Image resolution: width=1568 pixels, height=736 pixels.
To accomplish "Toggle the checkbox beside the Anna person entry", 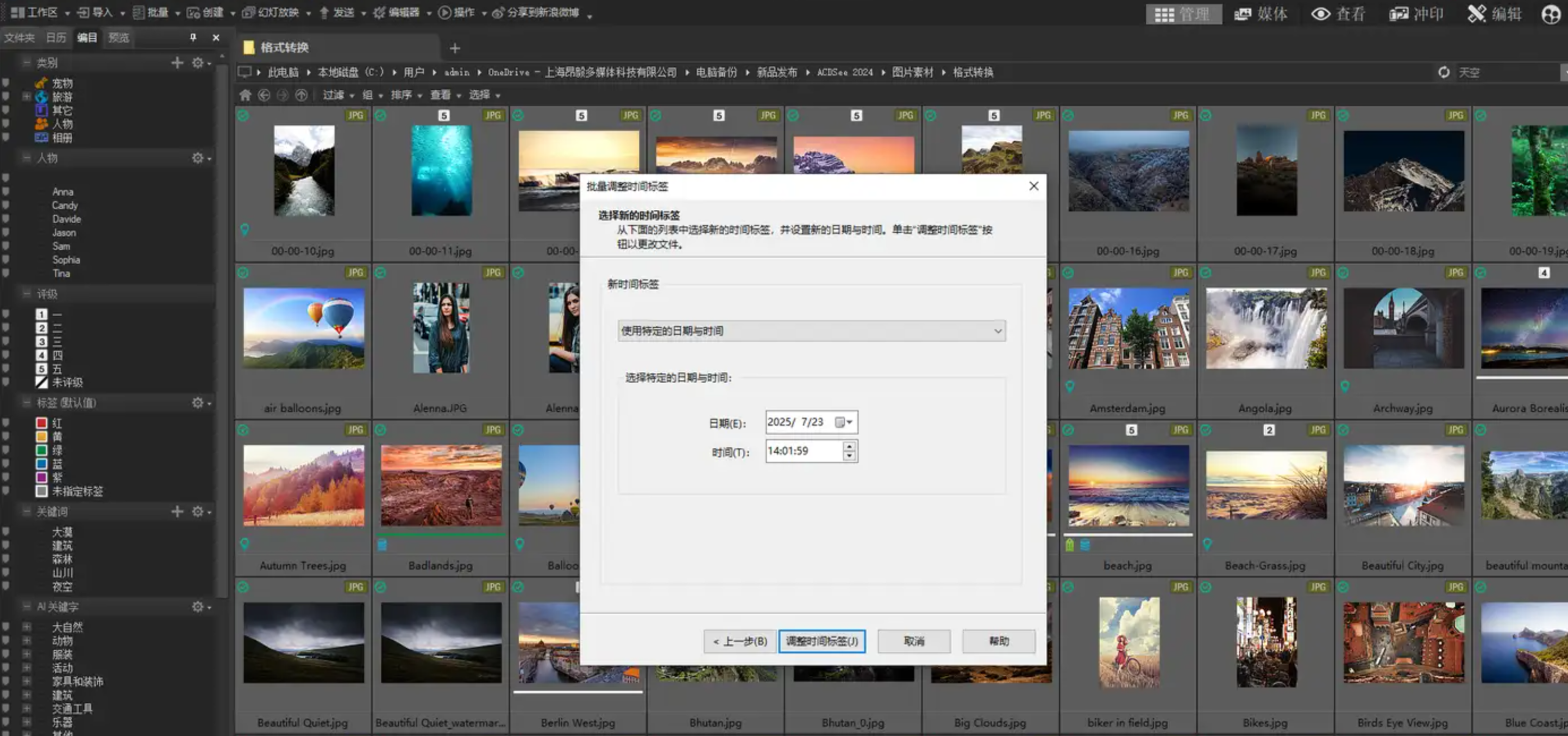I will (6, 191).
